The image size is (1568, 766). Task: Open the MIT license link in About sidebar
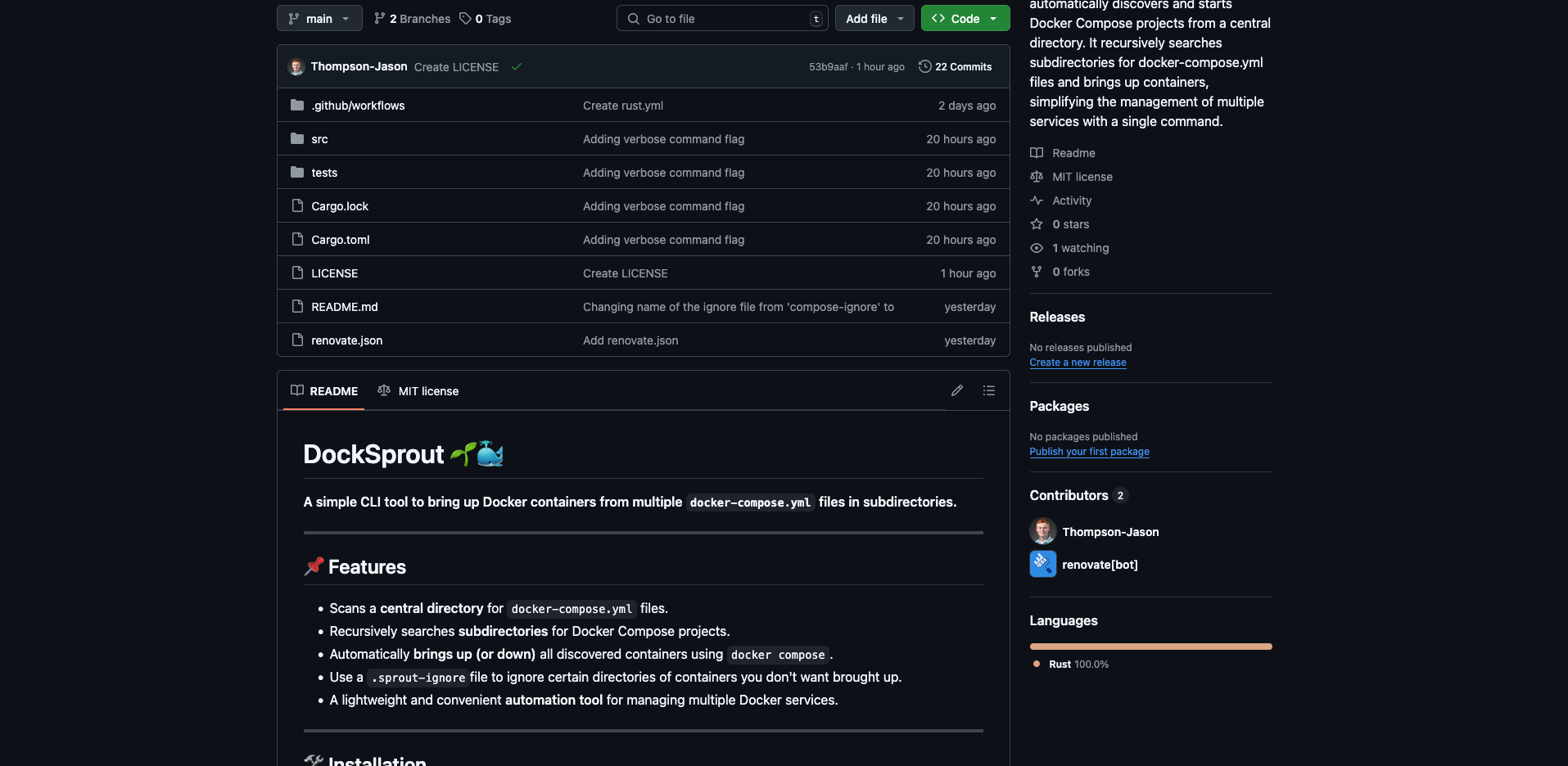coord(1082,177)
